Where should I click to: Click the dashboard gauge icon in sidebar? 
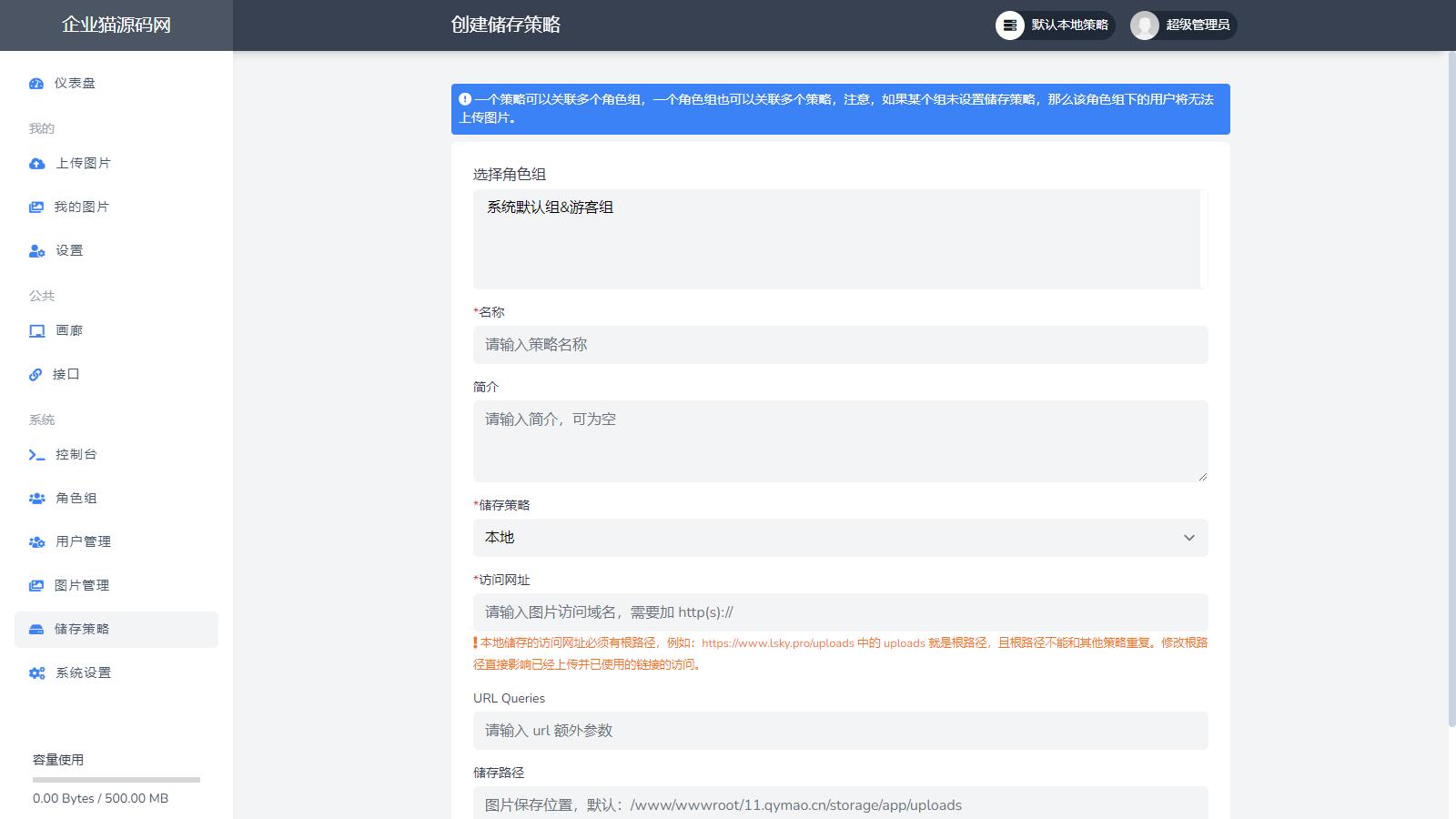click(36, 84)
